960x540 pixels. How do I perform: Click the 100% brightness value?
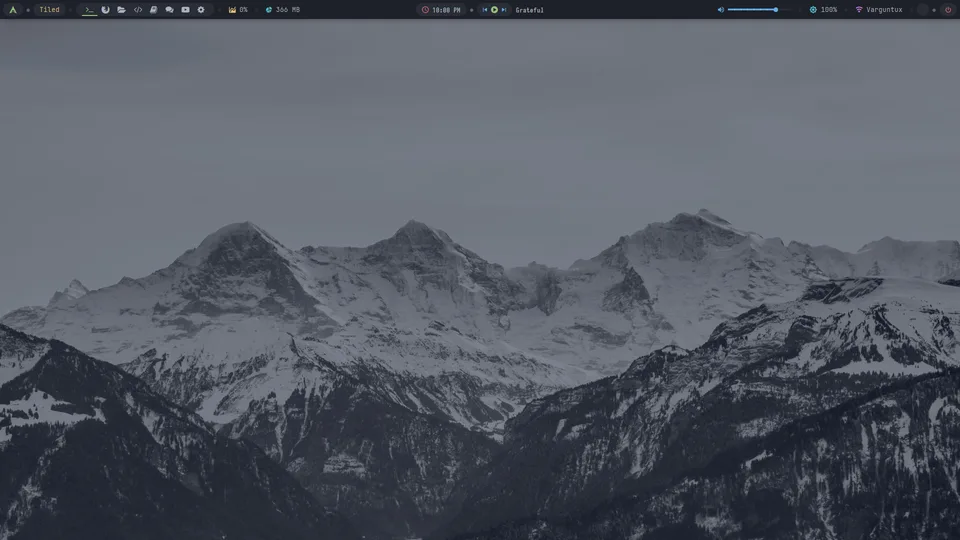(x=829, y=10)
